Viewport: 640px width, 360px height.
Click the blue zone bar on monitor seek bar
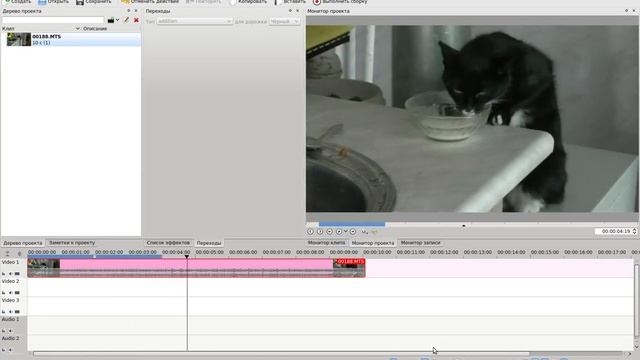click(x=352, y=224)
